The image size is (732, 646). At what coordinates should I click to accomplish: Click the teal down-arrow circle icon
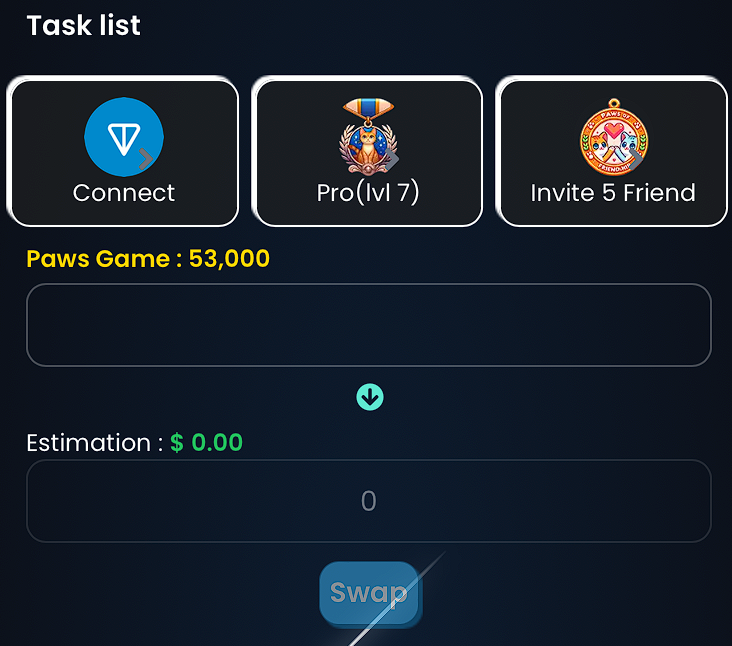pyautogui.click(x=370, y=397)
